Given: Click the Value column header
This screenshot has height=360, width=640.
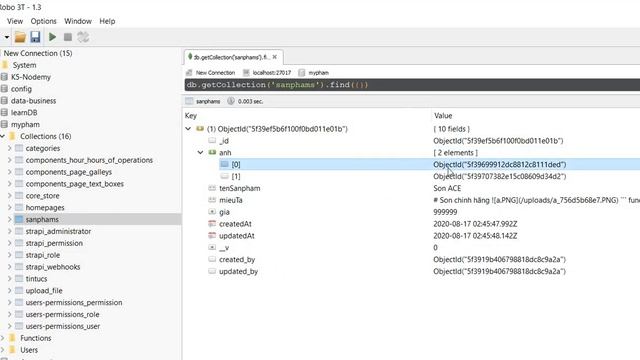Looking at the screenshot, I should click(x=443, y=116).
